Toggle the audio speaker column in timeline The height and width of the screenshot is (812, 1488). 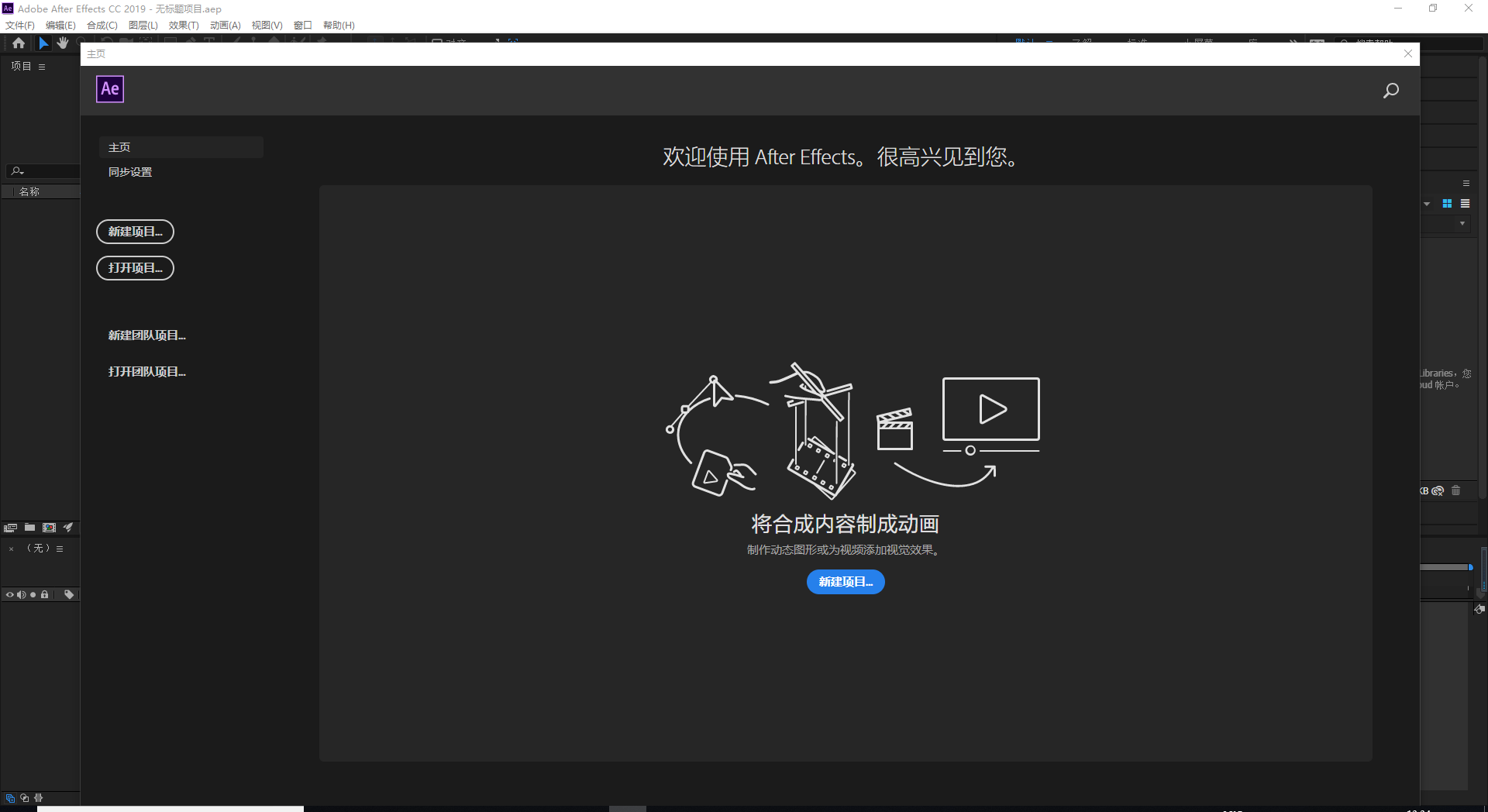[22, 595]
